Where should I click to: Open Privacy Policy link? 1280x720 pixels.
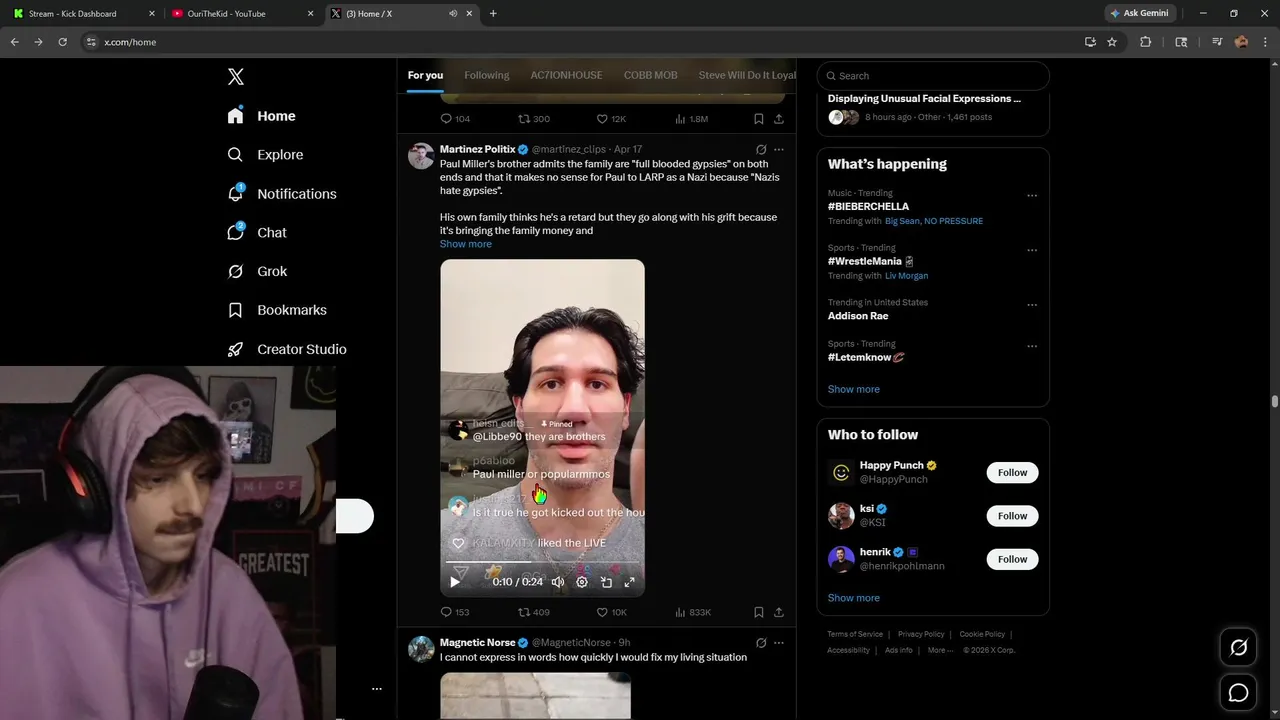tap(921, 634)
